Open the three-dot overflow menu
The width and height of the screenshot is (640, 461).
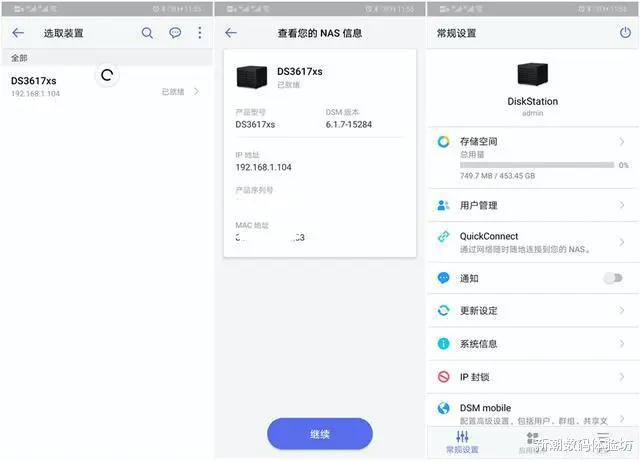click(x=200, y=33)
